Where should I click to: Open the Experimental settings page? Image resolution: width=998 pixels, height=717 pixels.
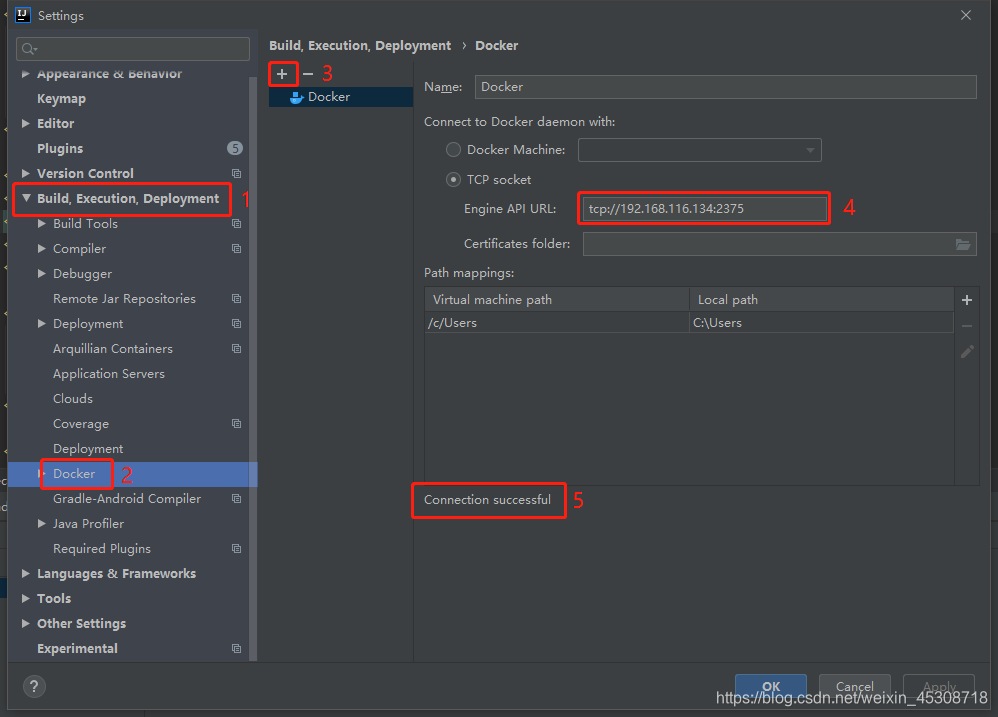[x=77, y=649]
